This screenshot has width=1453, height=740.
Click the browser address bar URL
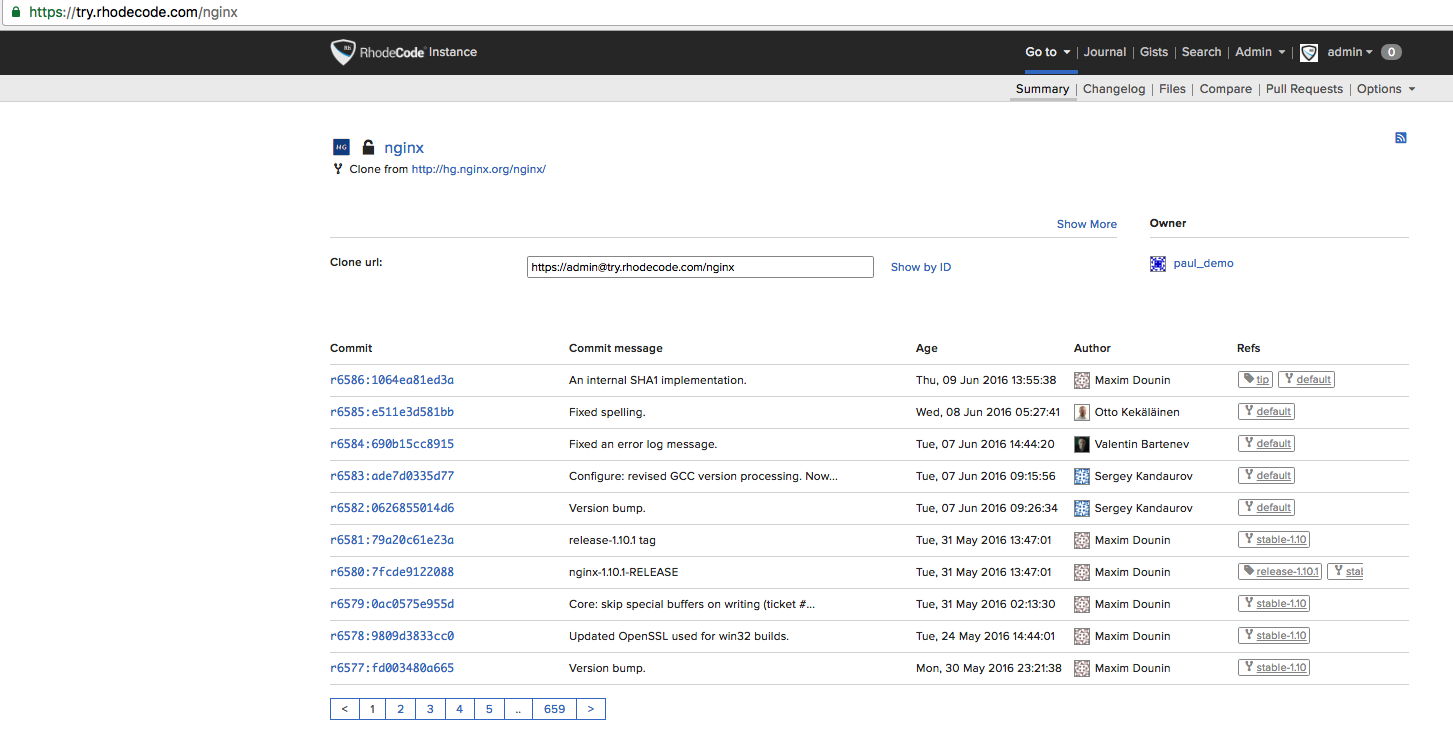[x=134, y=13]
